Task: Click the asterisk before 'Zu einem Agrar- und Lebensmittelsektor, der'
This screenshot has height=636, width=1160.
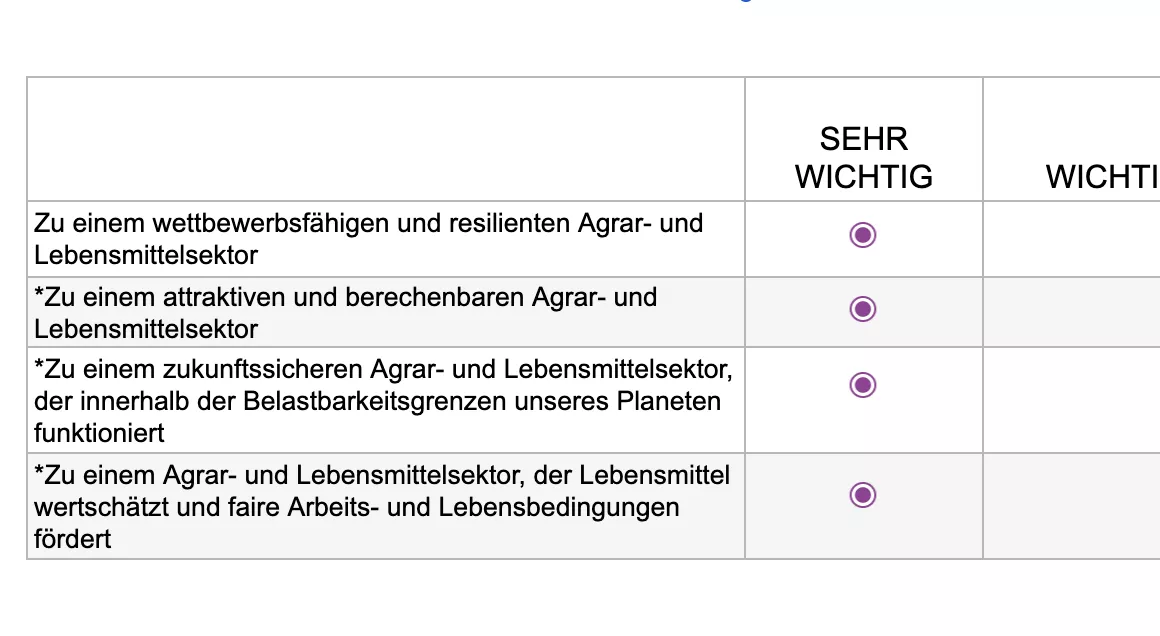Action: tap(39, 476)
